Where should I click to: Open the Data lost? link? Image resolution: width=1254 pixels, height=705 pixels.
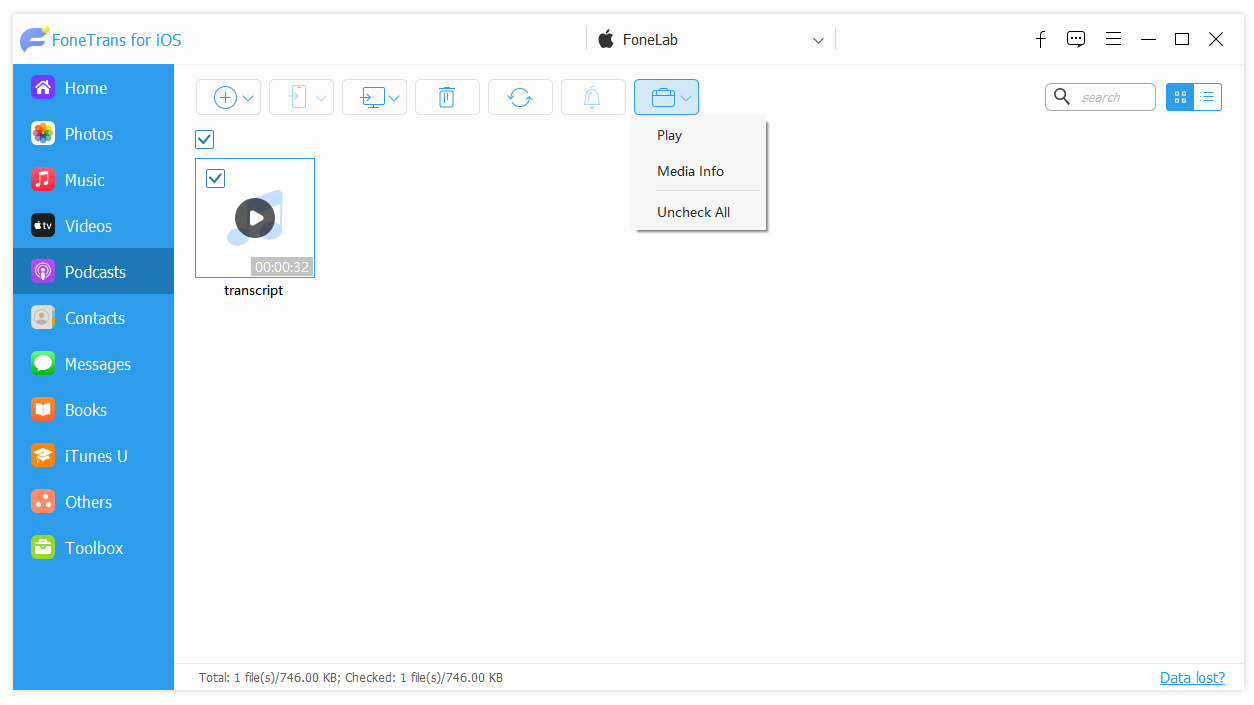tap(1192, 677)
